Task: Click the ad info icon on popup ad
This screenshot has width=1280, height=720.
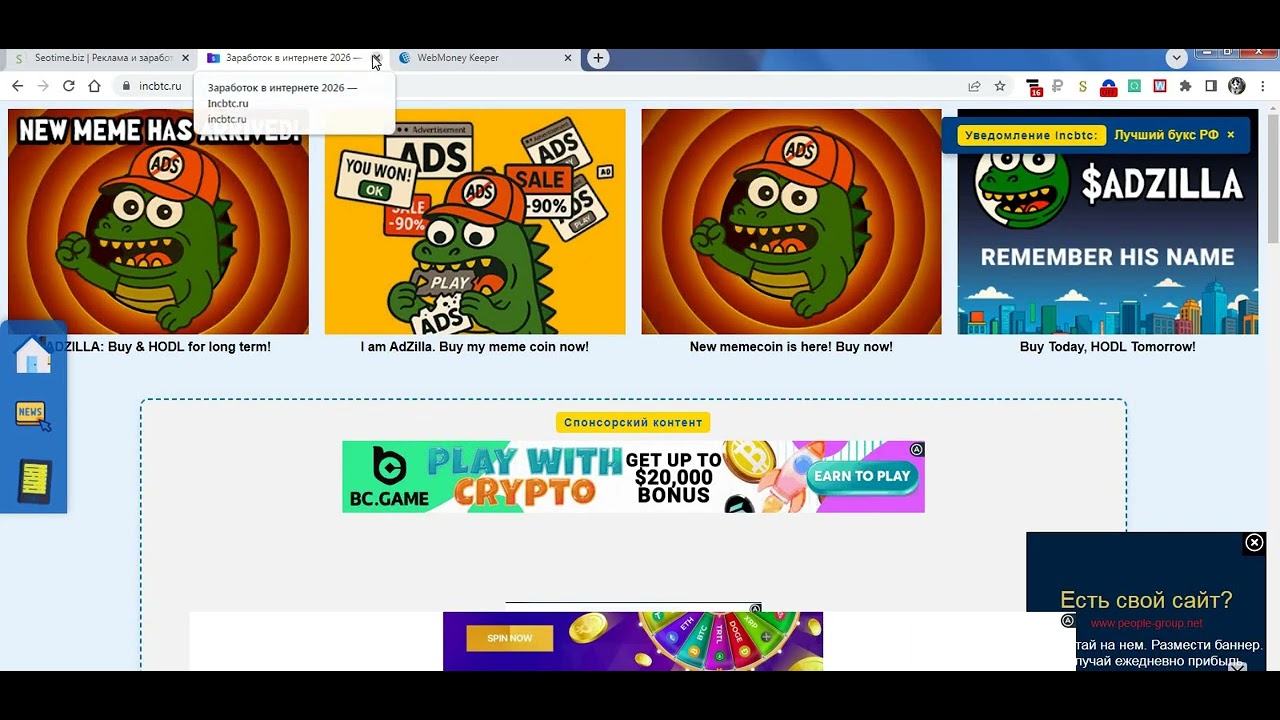Action: (x=1068, y=621)
